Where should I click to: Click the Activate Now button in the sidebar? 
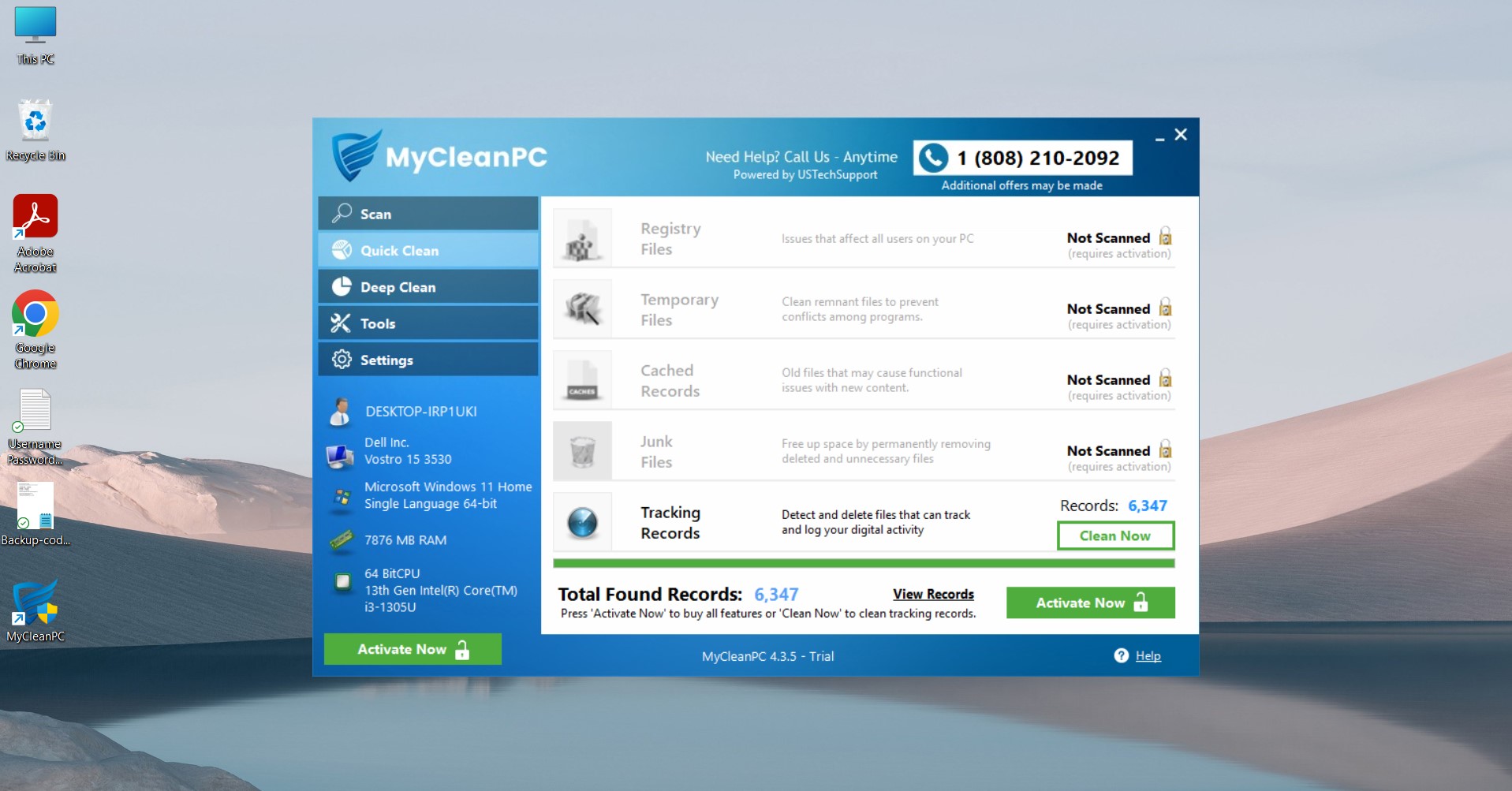(413, 649)
